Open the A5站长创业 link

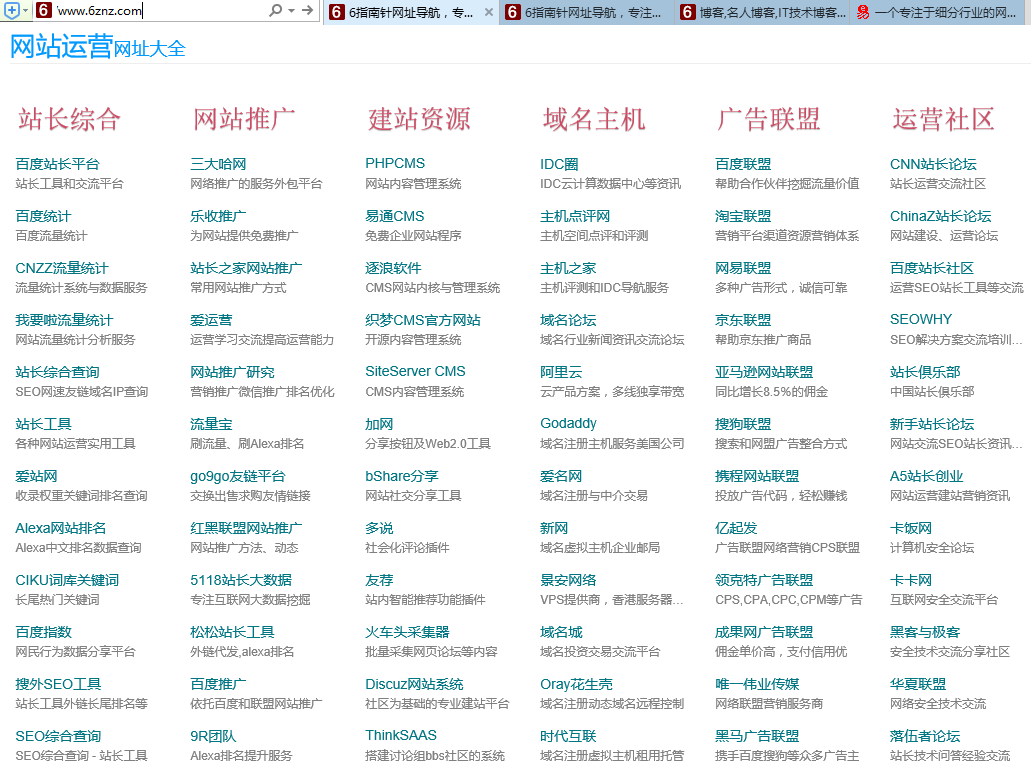click(926, 475)
